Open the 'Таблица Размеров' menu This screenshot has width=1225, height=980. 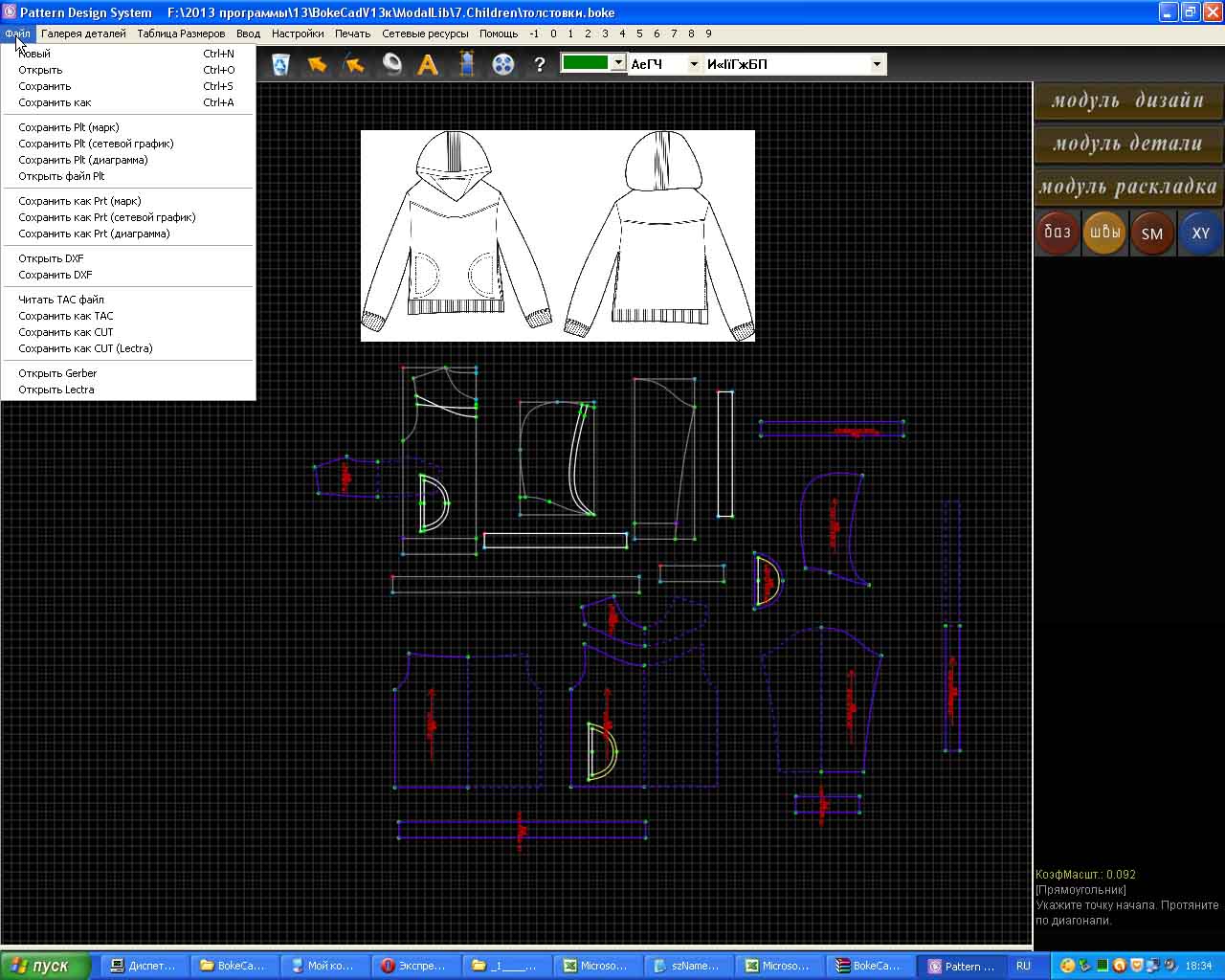[181, 33]
